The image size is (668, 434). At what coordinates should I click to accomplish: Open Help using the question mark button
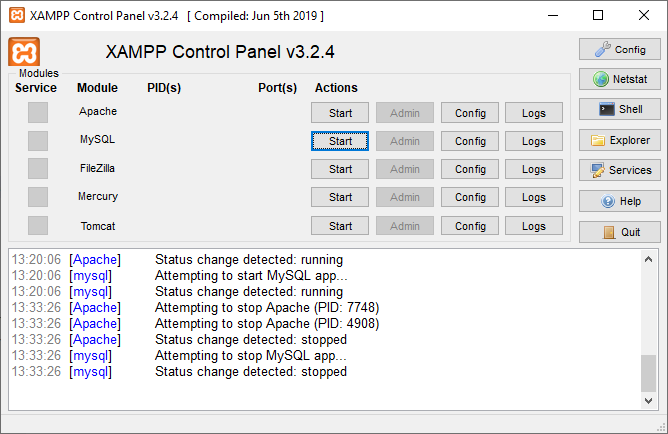pyautogui.click(x=619, y=201)
